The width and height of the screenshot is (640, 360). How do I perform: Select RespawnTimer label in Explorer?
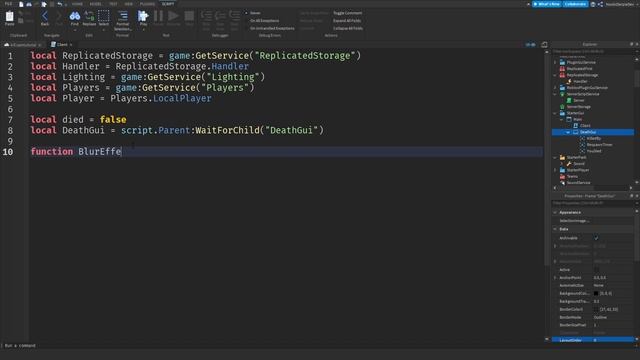click(x=599, y=144)
